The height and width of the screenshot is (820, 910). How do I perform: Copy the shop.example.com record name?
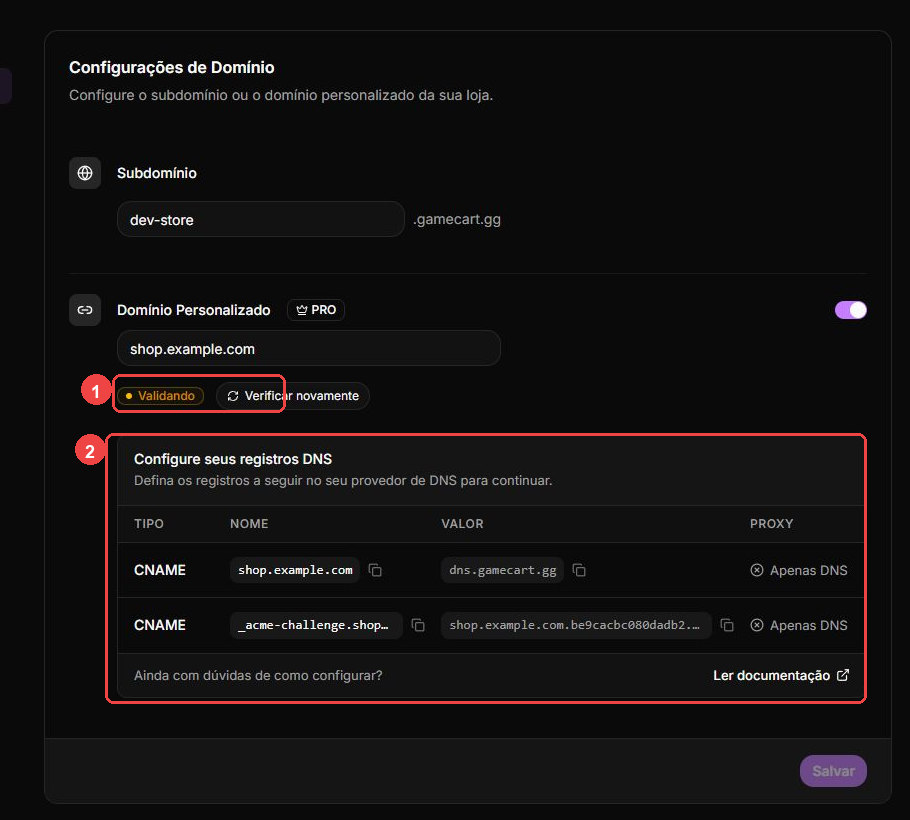375,570
